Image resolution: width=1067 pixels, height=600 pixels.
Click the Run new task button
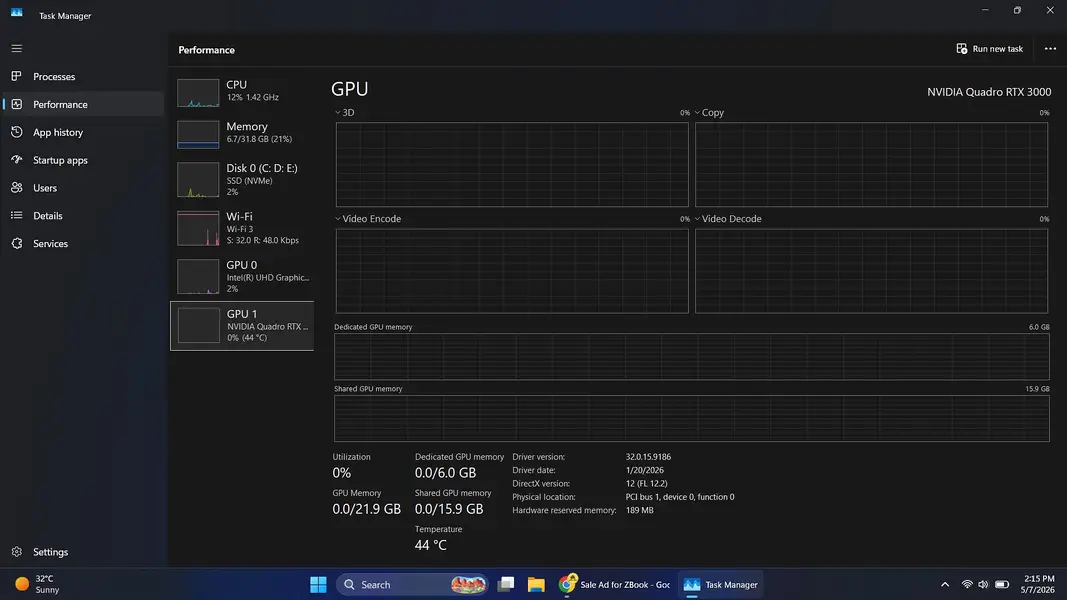(x=989, y=48)
